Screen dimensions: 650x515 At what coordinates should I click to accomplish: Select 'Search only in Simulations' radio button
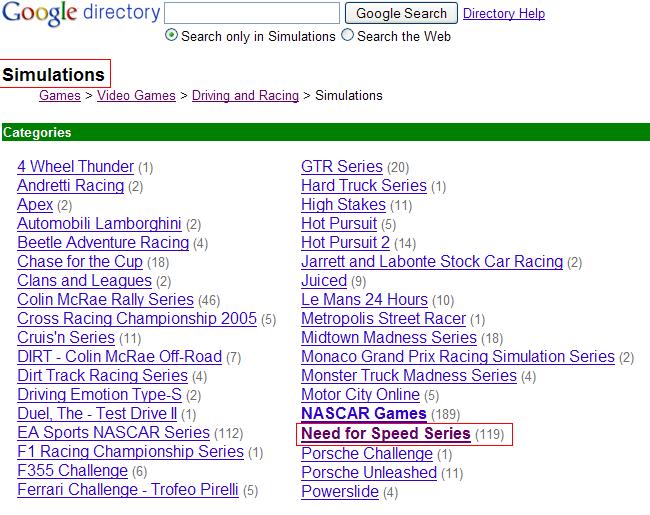(171, 35)
